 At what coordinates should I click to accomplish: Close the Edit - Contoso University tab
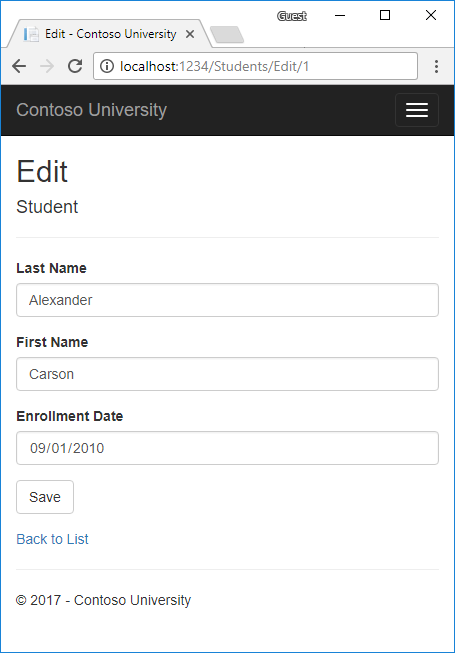[x=190, y=34]
